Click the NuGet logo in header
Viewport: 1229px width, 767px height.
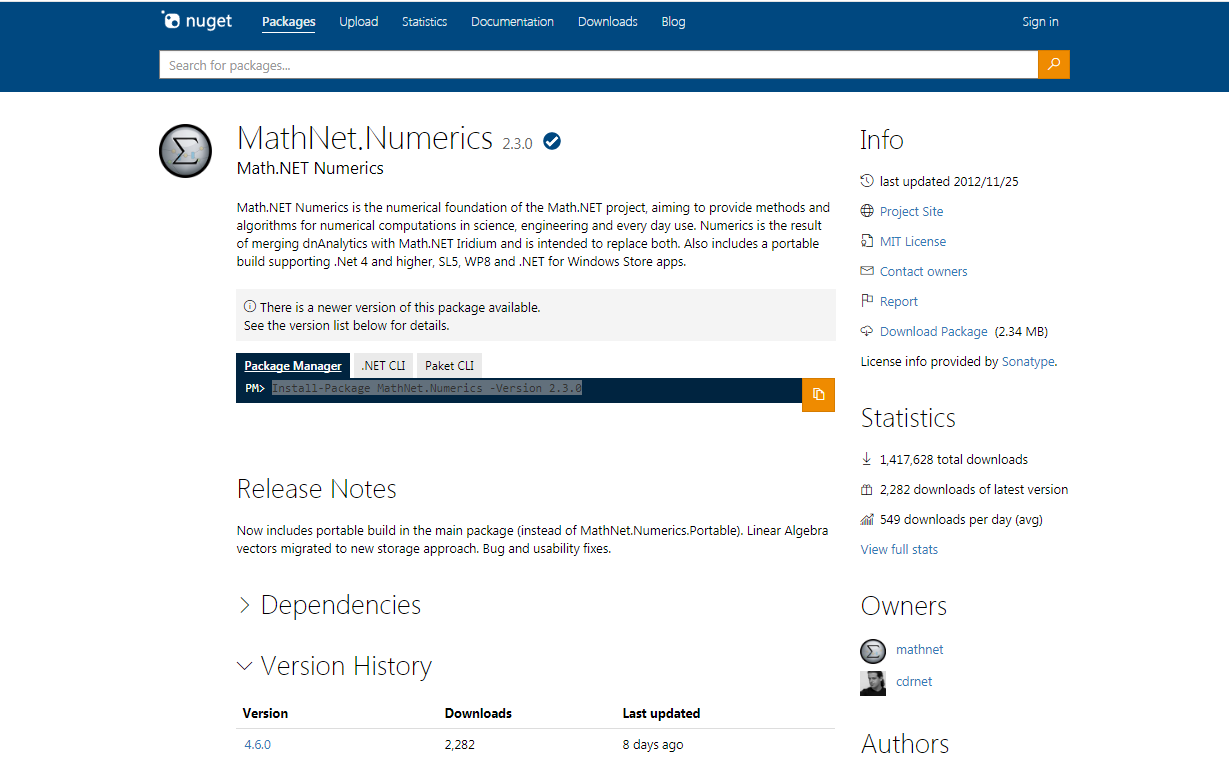pos(197,21)
